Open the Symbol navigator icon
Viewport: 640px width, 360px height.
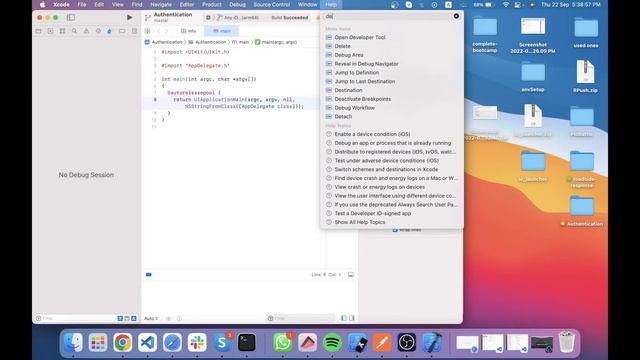62,31
